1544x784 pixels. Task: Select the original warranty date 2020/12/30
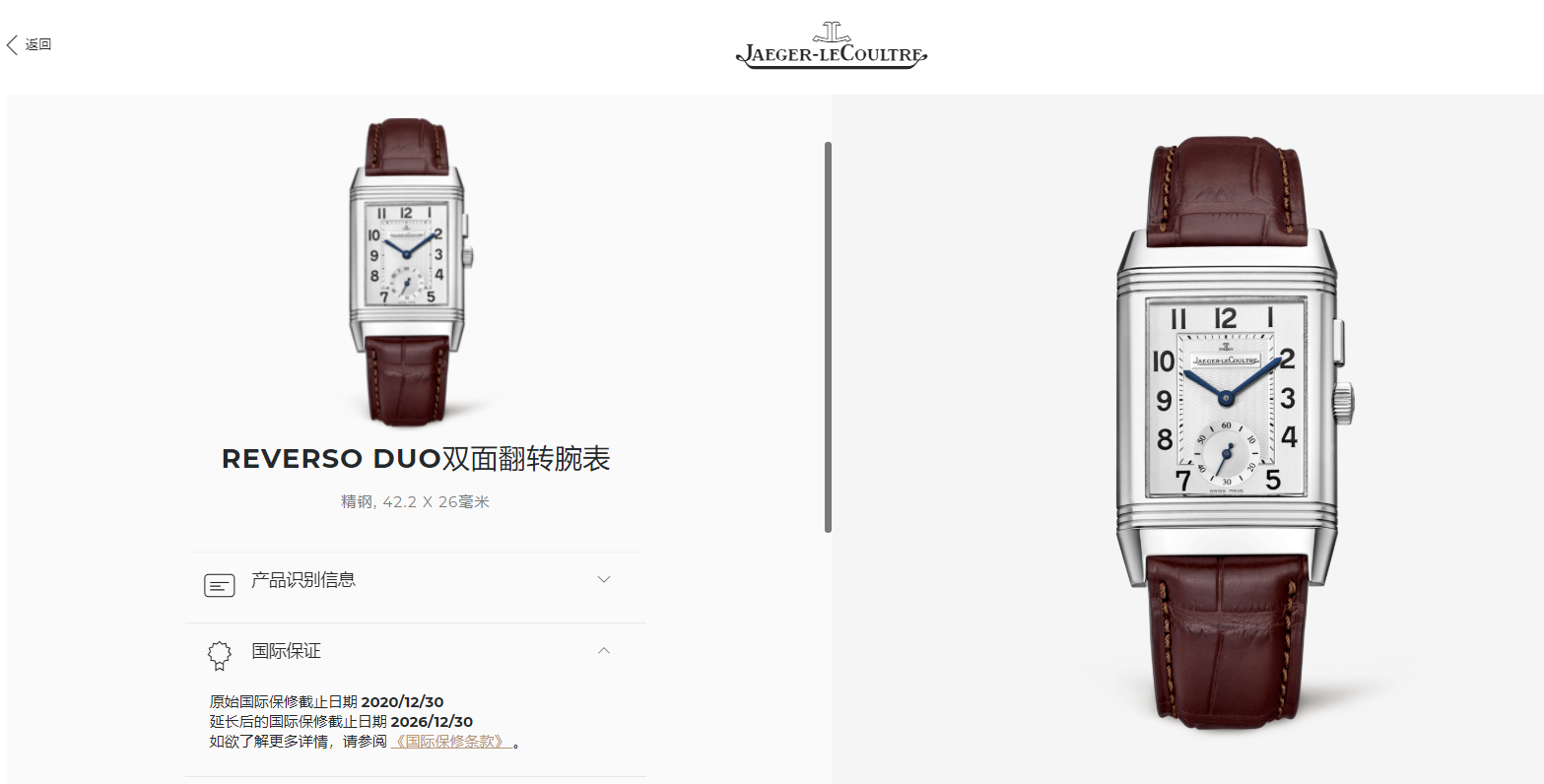click(402, 702)
